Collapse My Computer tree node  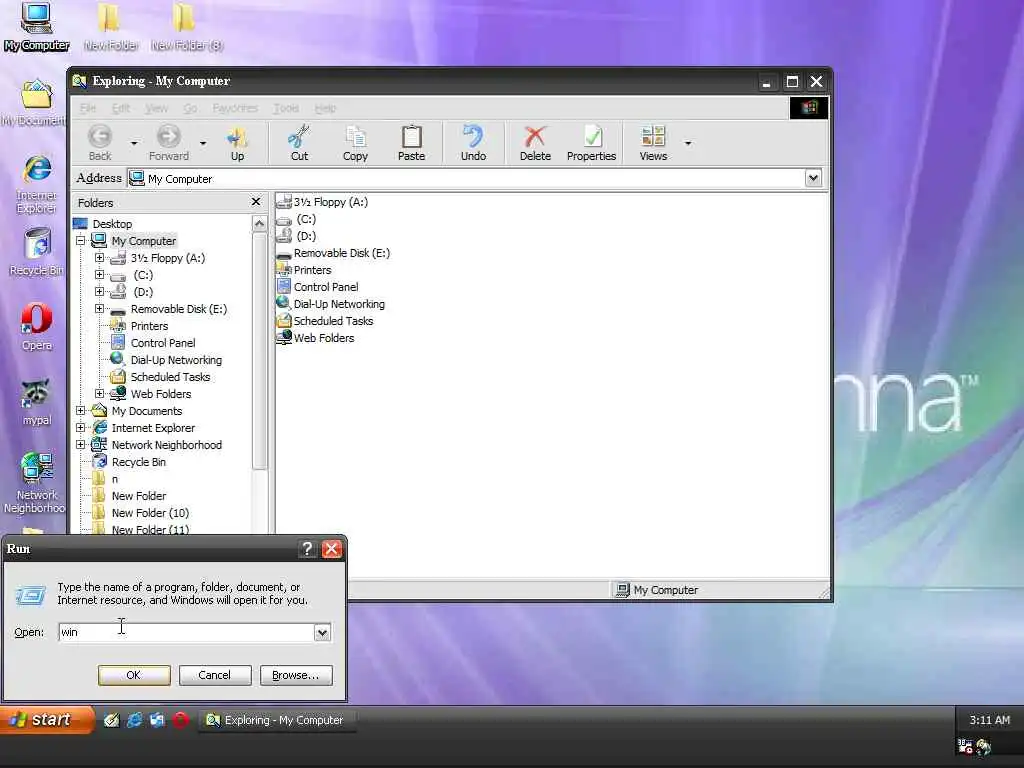click(80, 240)
